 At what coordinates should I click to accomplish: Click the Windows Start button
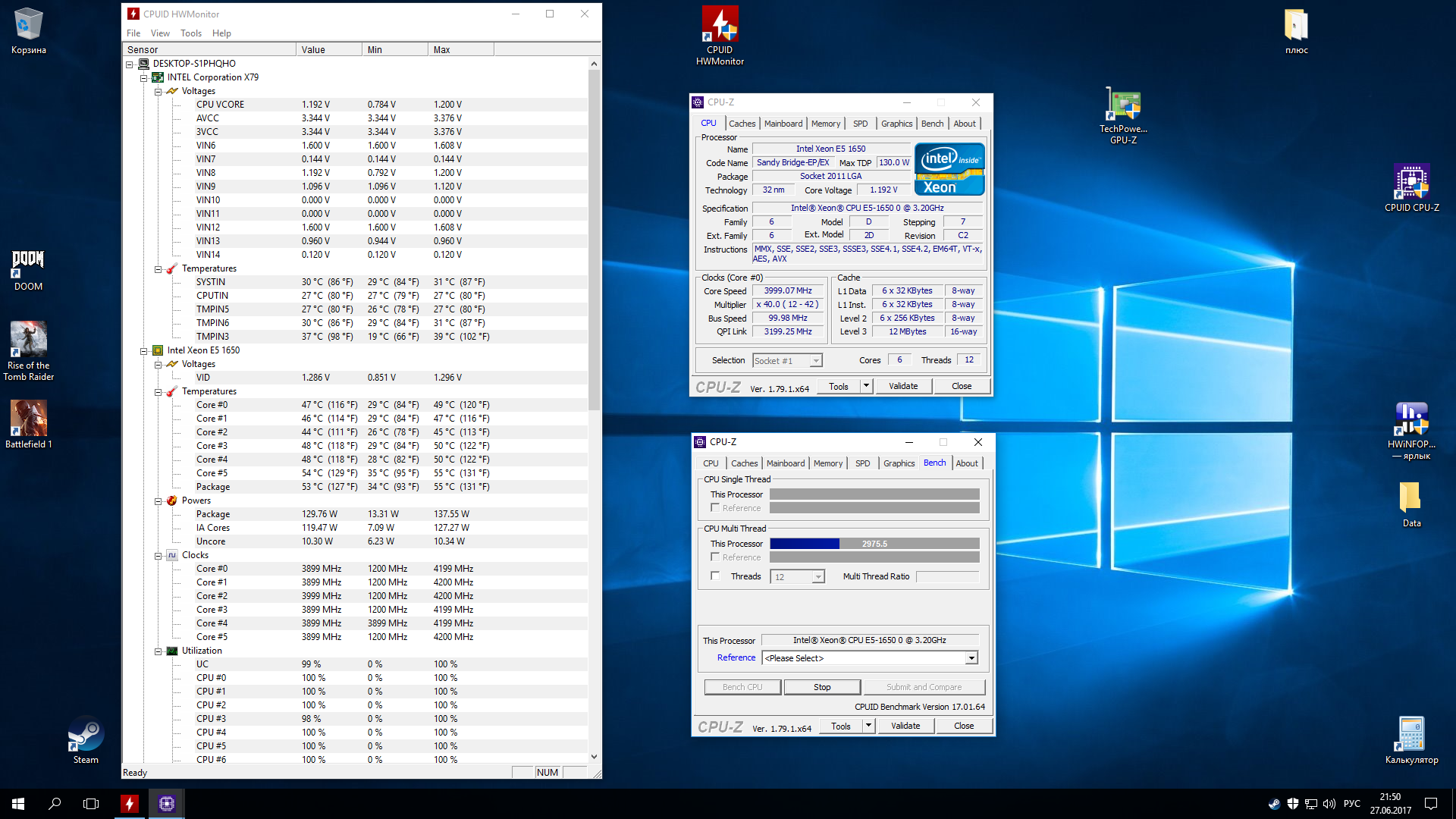[x=18, y=803]
